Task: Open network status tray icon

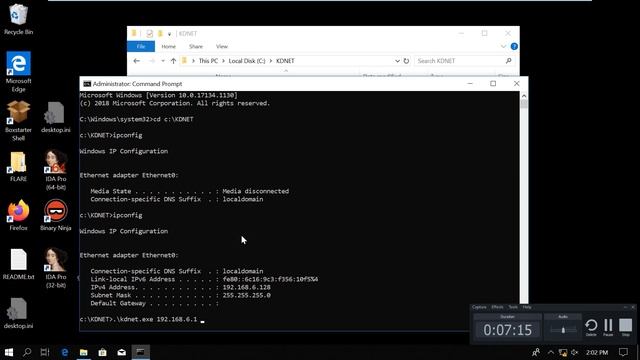Action: point(563,353)
